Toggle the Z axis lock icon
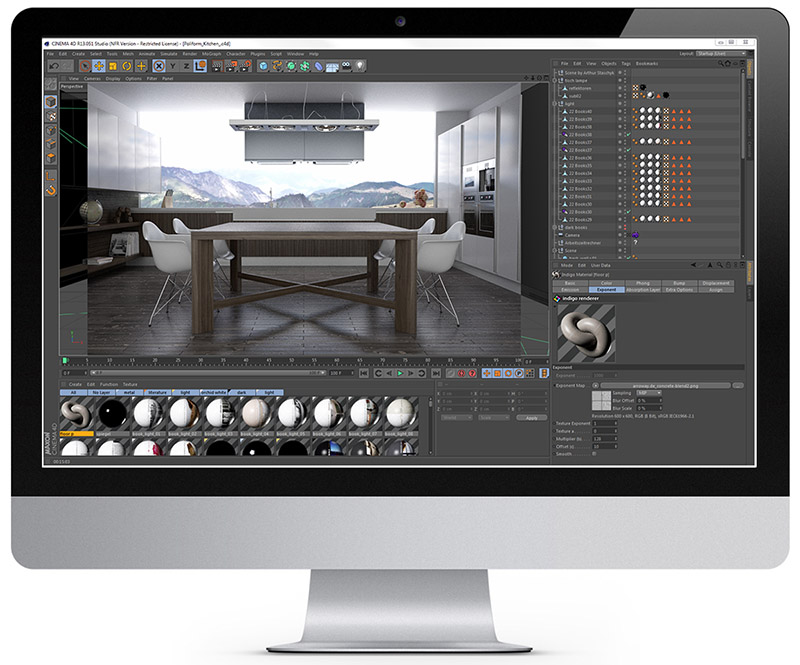The image size is (800, 665). 186,66
